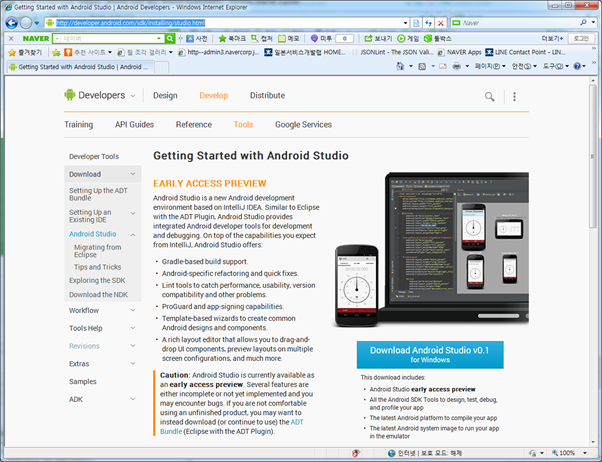This screenshot has width=602, height=462.
Task: Select the Getting Started with Android Studio browser tab
Action: [x=79, y=67]
